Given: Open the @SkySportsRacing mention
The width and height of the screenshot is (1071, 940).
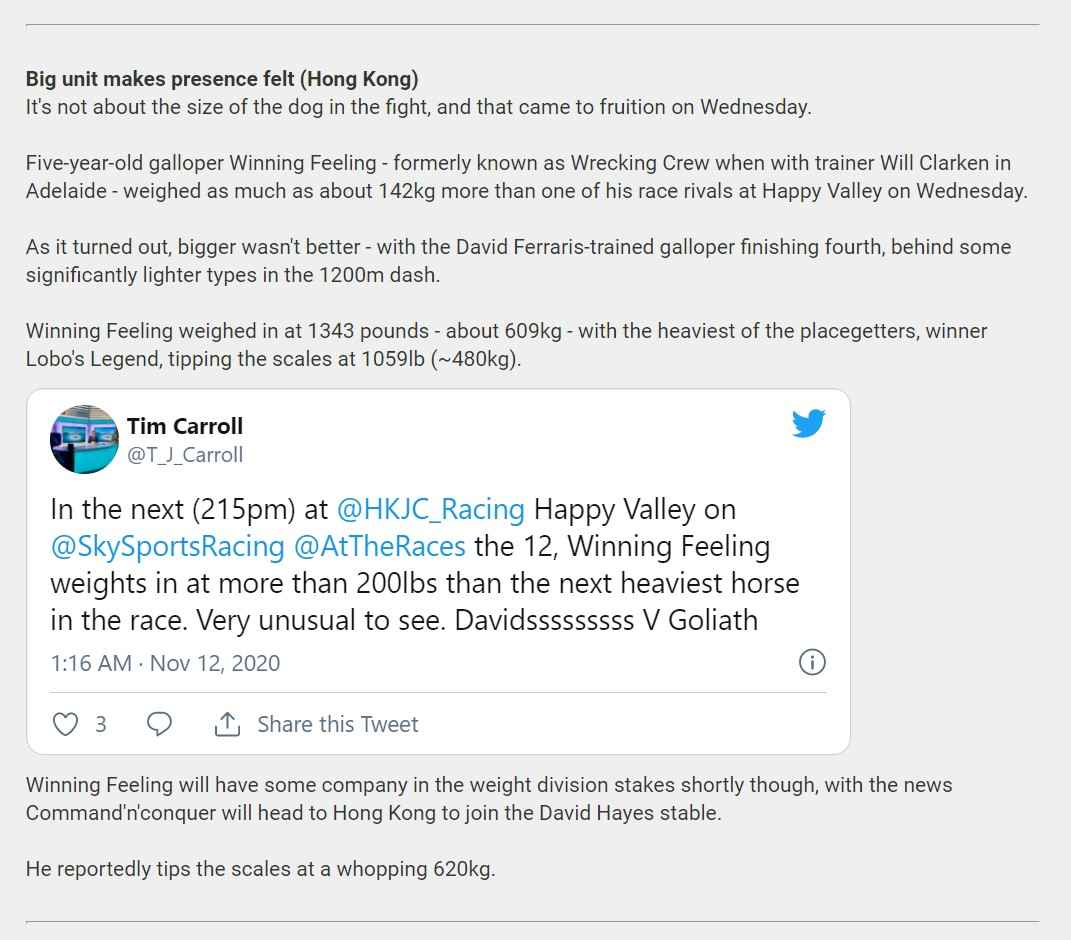Looking at the screenshot, I should [167, 547].
